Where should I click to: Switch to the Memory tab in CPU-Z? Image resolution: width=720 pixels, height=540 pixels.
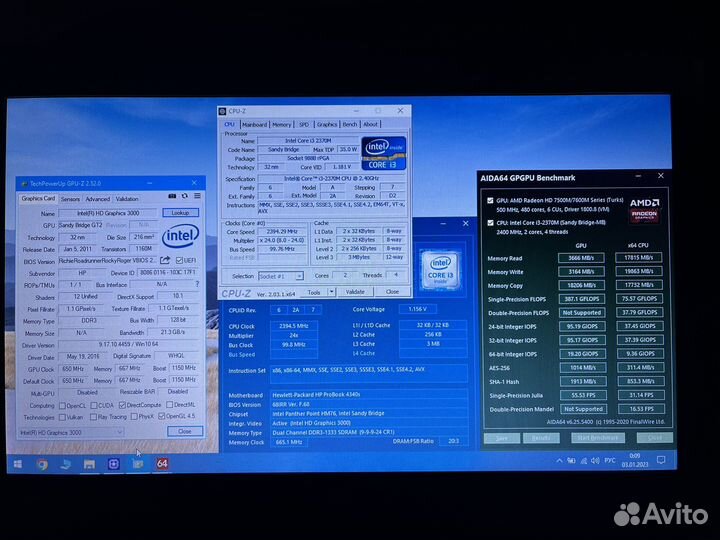click(x=281, y=124)
